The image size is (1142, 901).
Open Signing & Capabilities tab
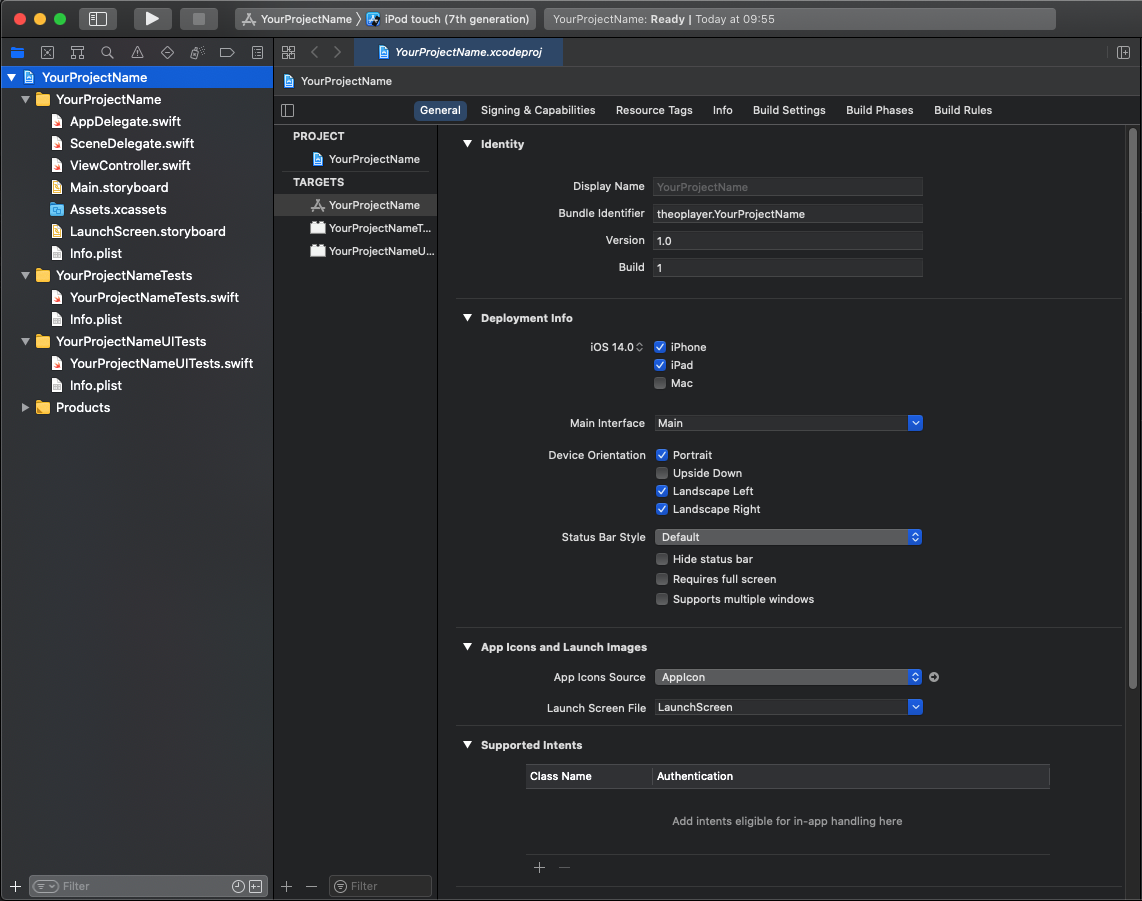tap(537, 110)
